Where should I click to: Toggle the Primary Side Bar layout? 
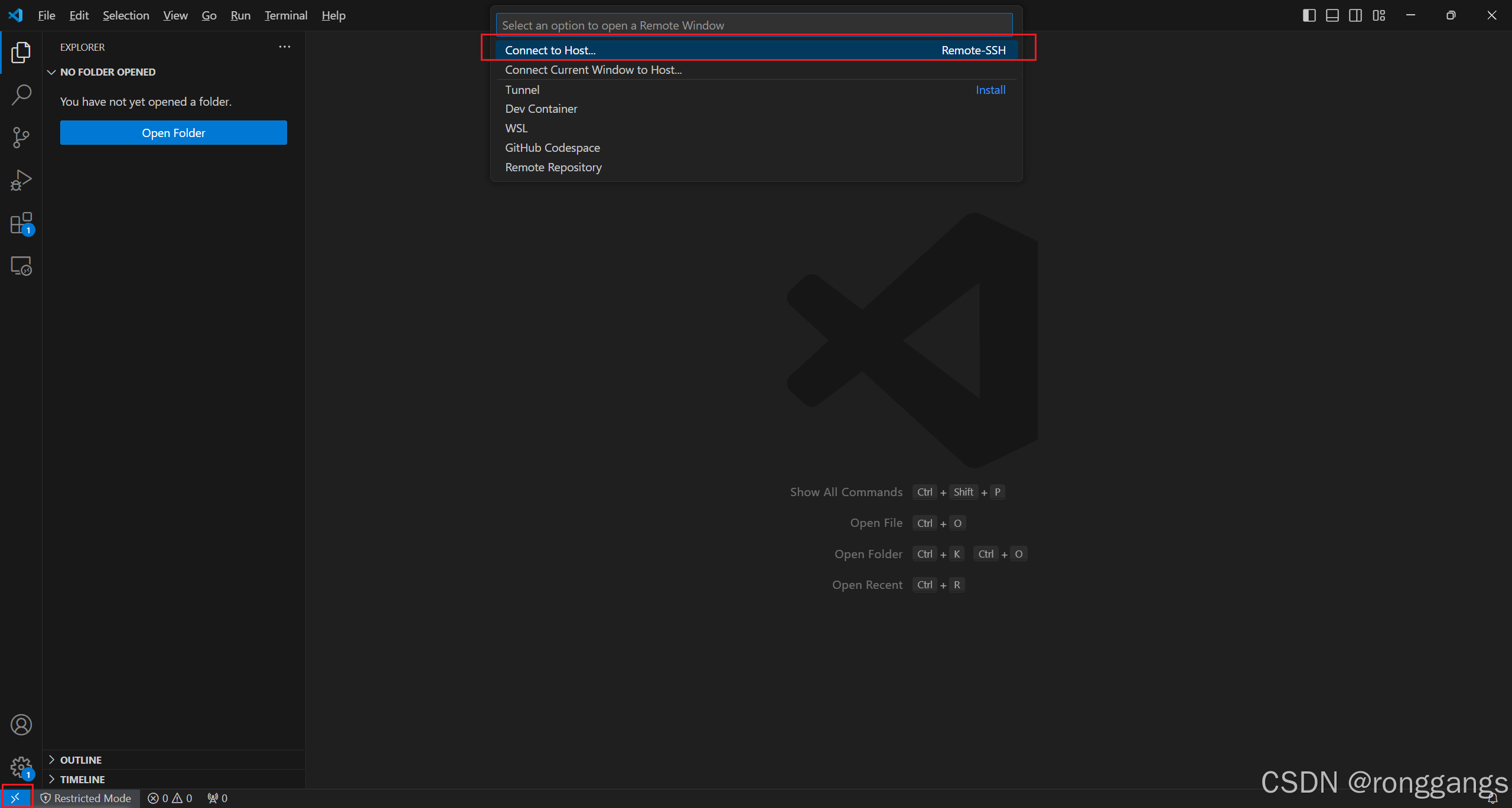click(x=1309, y=15)
